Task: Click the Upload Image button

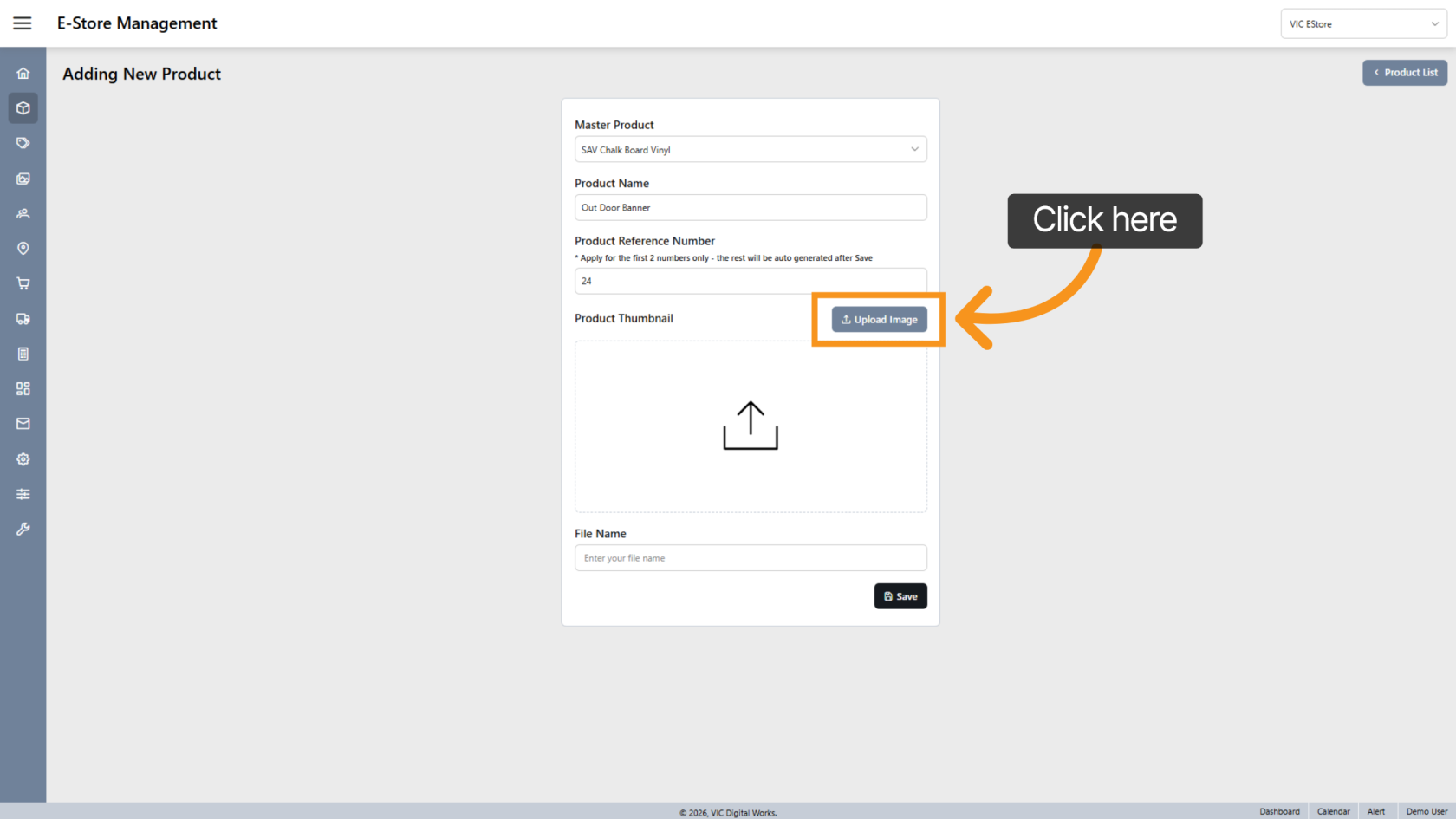Action: click(x=879, y=320)
